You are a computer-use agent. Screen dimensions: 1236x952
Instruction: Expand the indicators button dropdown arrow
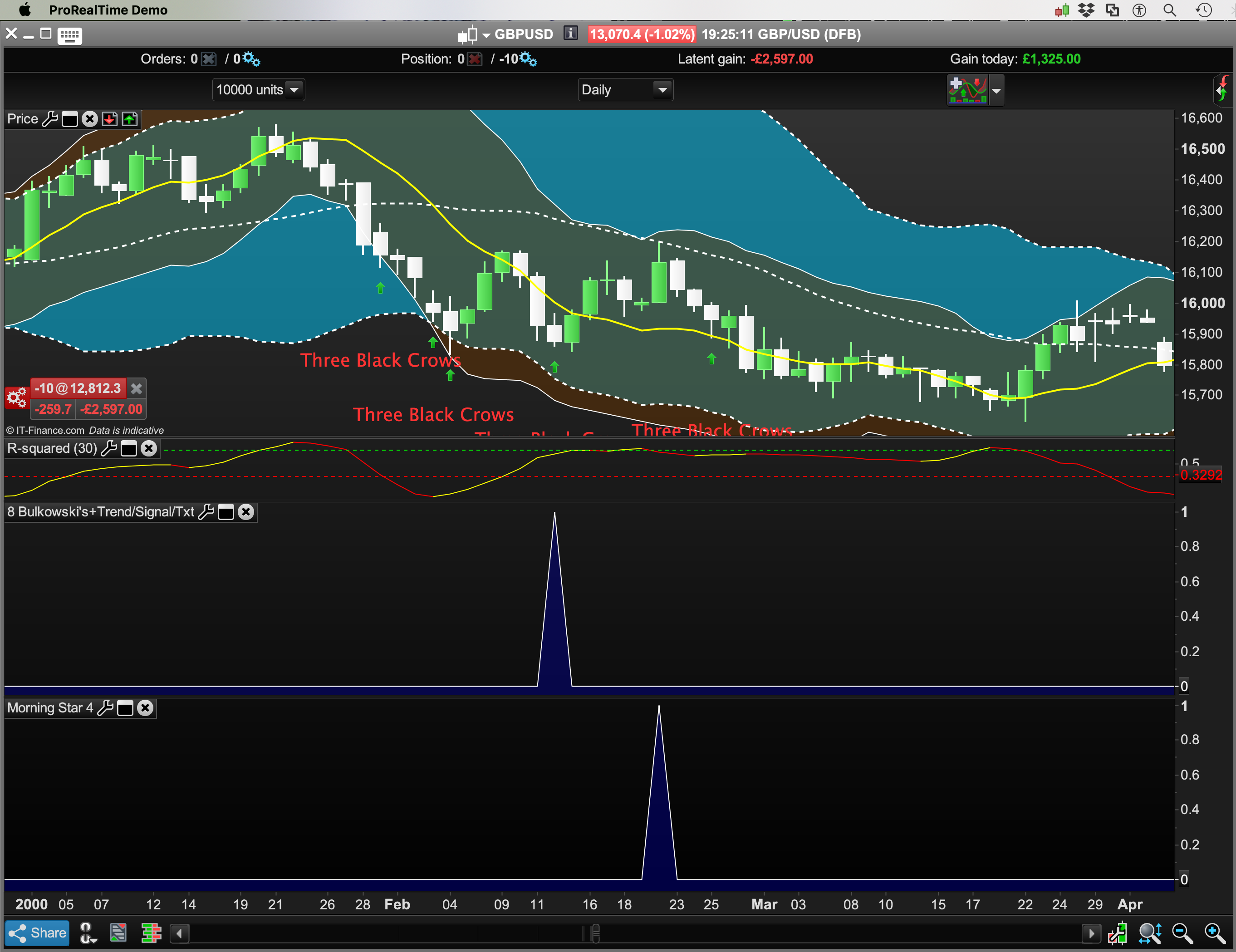996,91
